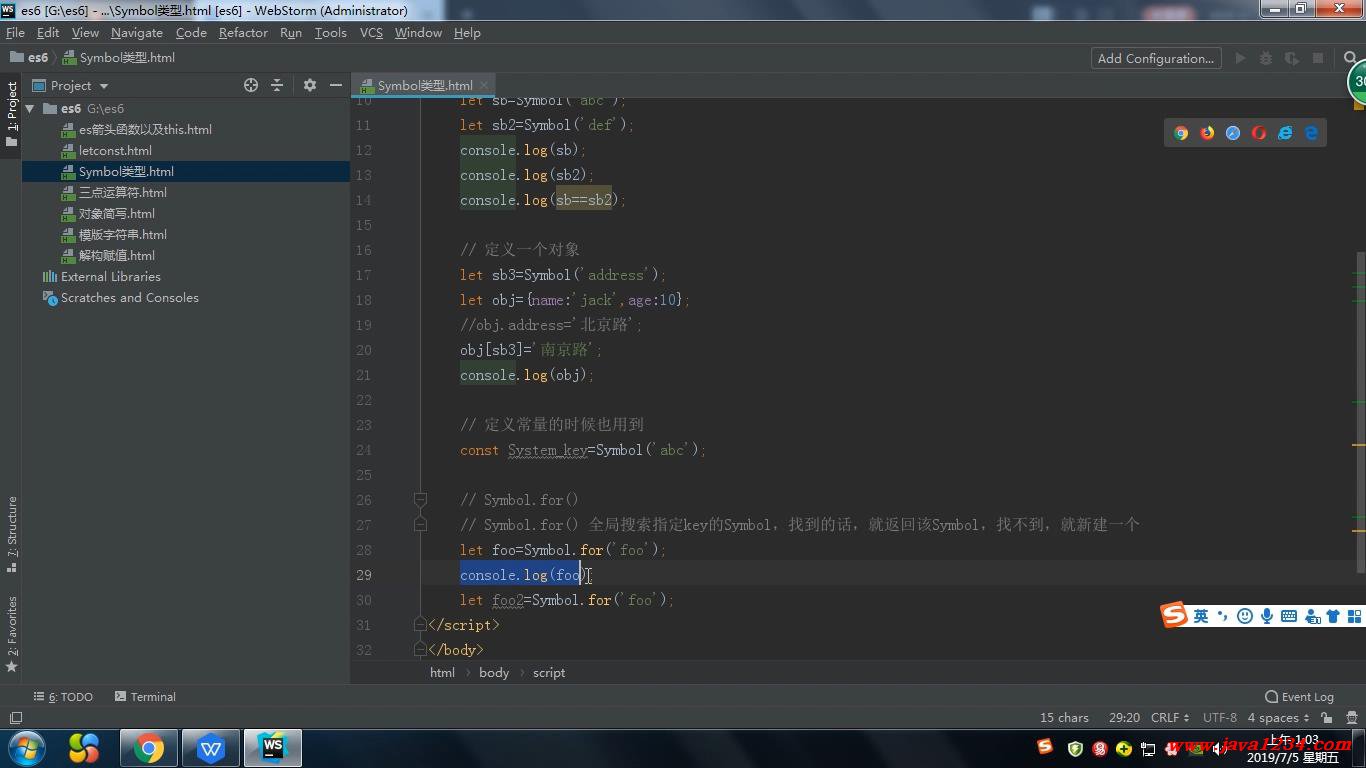Image resolution: width=1366 pixels, height=768 pixels.
Task: Click the tool windows quick-access icon in status bar
Action: [16, 718]
